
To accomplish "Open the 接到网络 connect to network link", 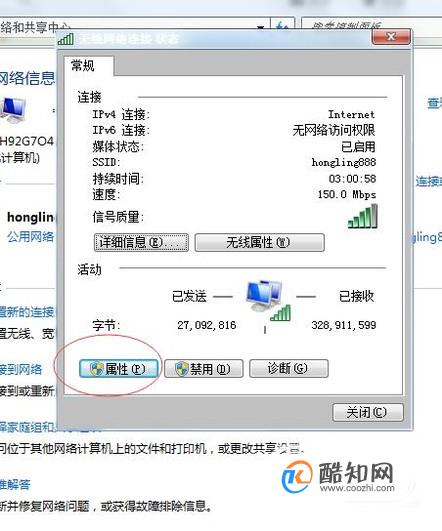I will (x=21, y=369).
